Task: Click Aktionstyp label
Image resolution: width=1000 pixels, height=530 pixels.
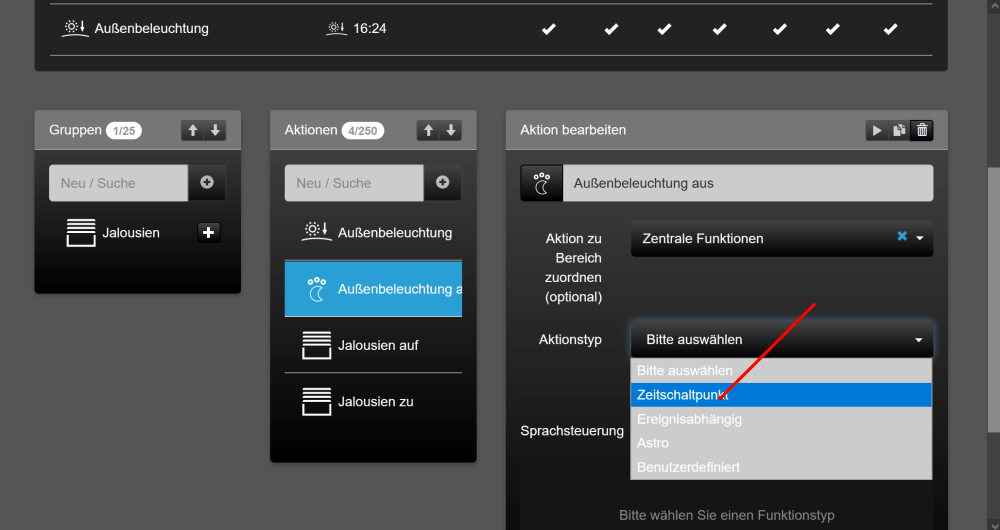Action: pos(570,339)
